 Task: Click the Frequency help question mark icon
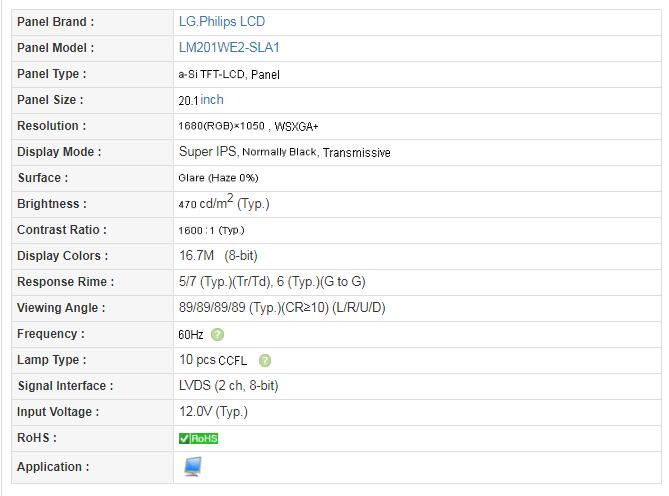coord(217,335)
